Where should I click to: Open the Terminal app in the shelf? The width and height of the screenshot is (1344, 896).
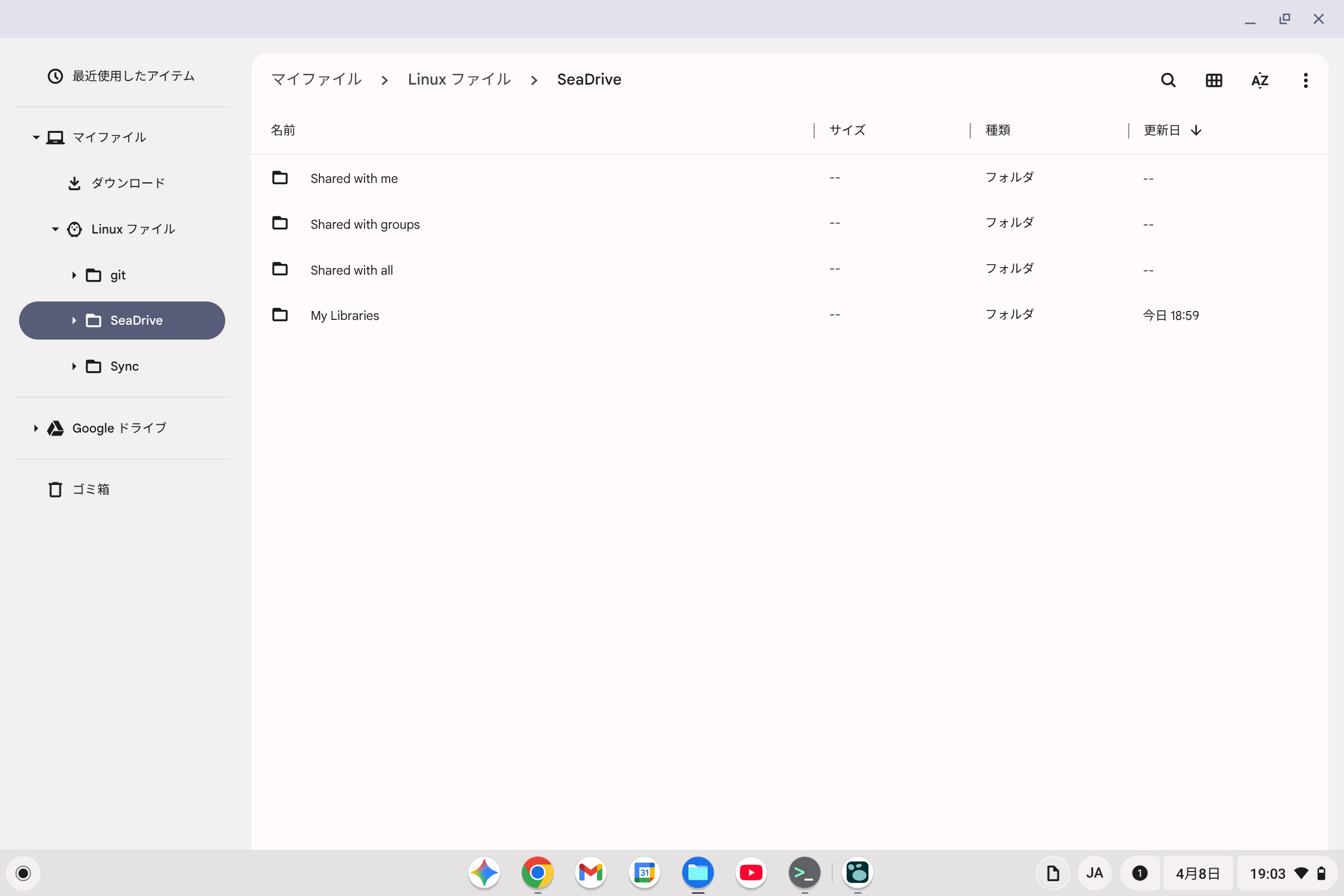click(x=804, y=873)
